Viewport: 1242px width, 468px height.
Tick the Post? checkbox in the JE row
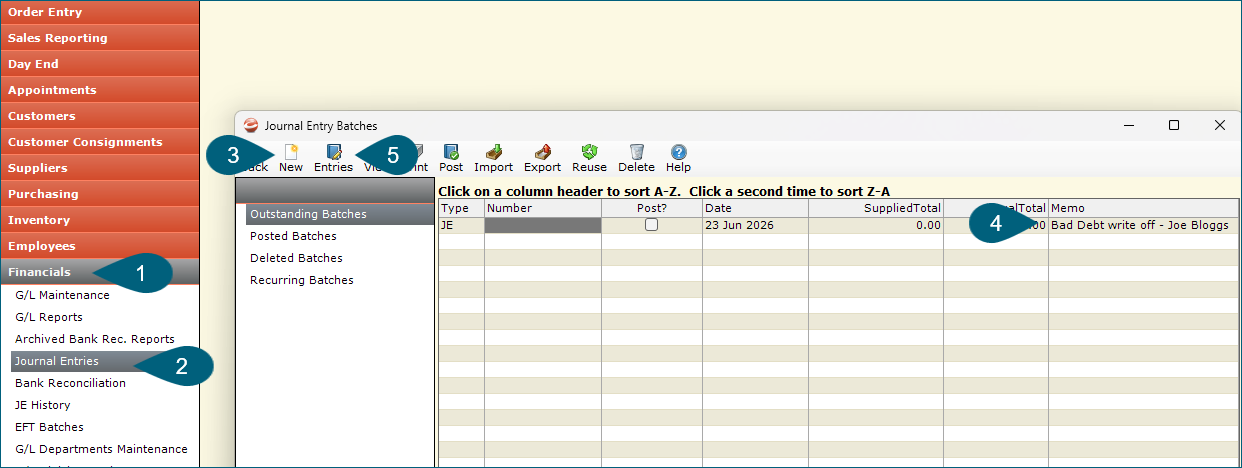[x=651, y=225]
